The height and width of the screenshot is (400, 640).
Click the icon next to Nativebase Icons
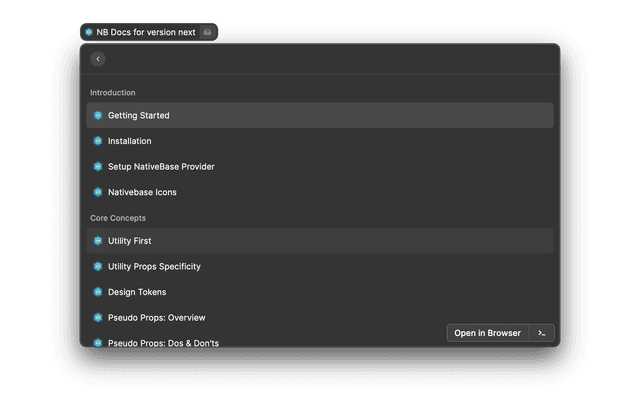[x=98, y=192]
